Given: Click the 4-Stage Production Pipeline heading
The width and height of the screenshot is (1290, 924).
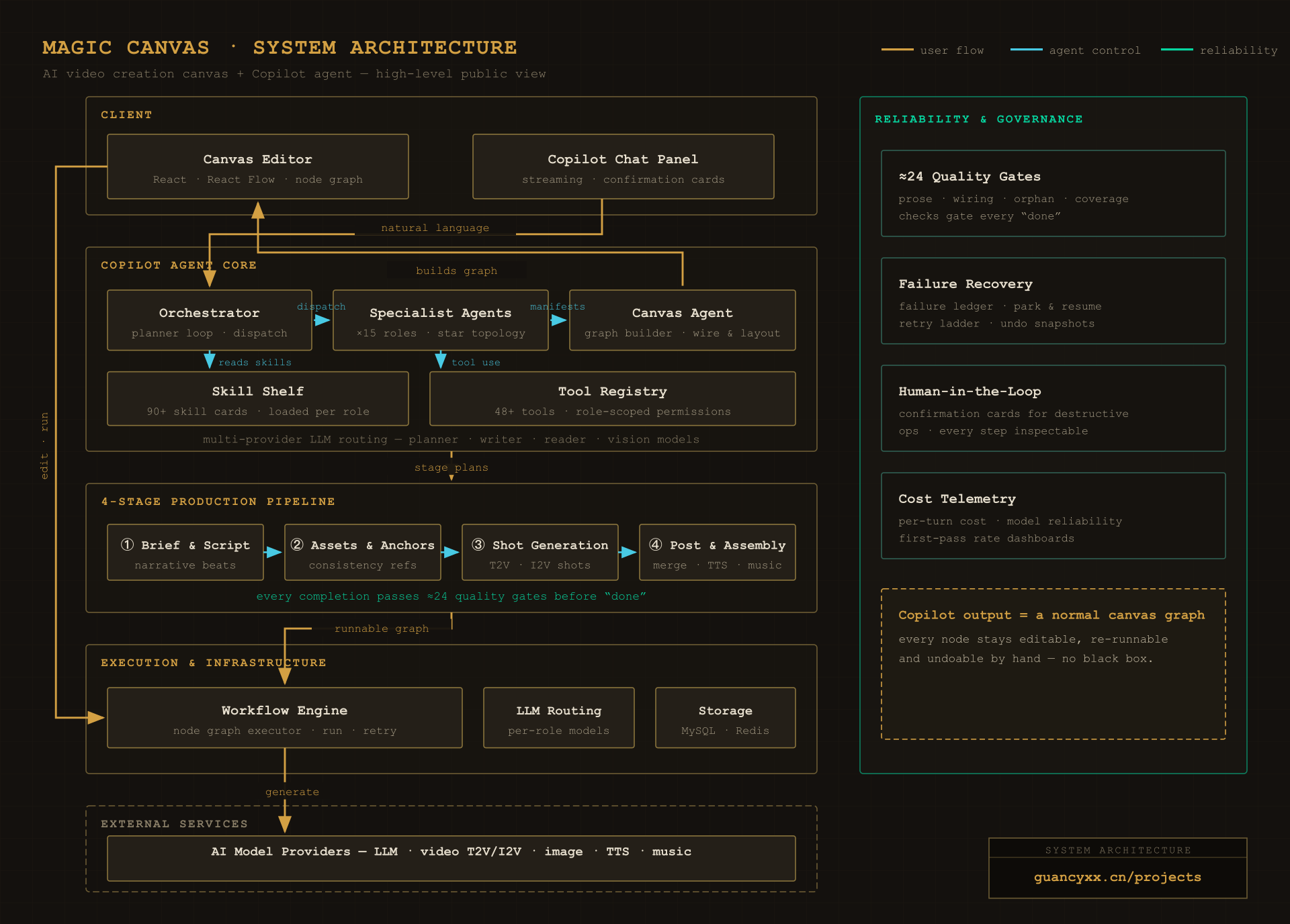Looking at the screenshot, I should coord(218,502).
